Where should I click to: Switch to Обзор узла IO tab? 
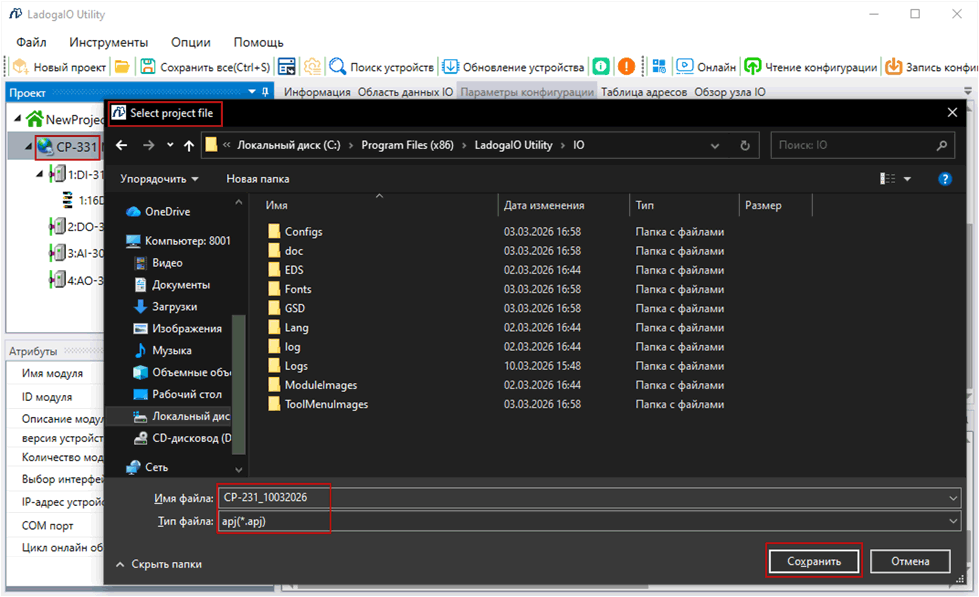(730, 92)
